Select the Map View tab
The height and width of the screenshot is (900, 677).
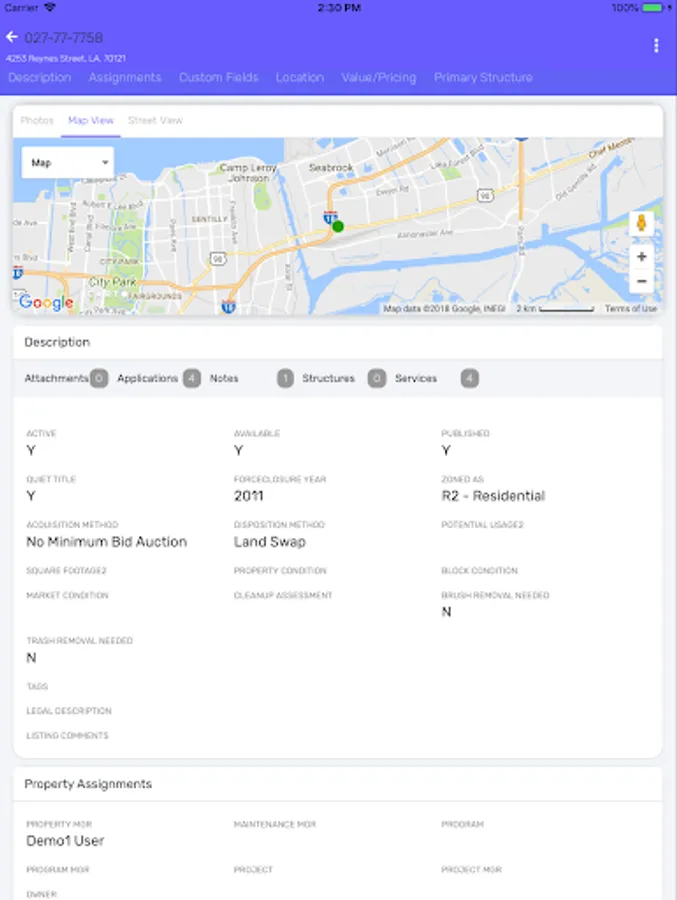[91, 120]
